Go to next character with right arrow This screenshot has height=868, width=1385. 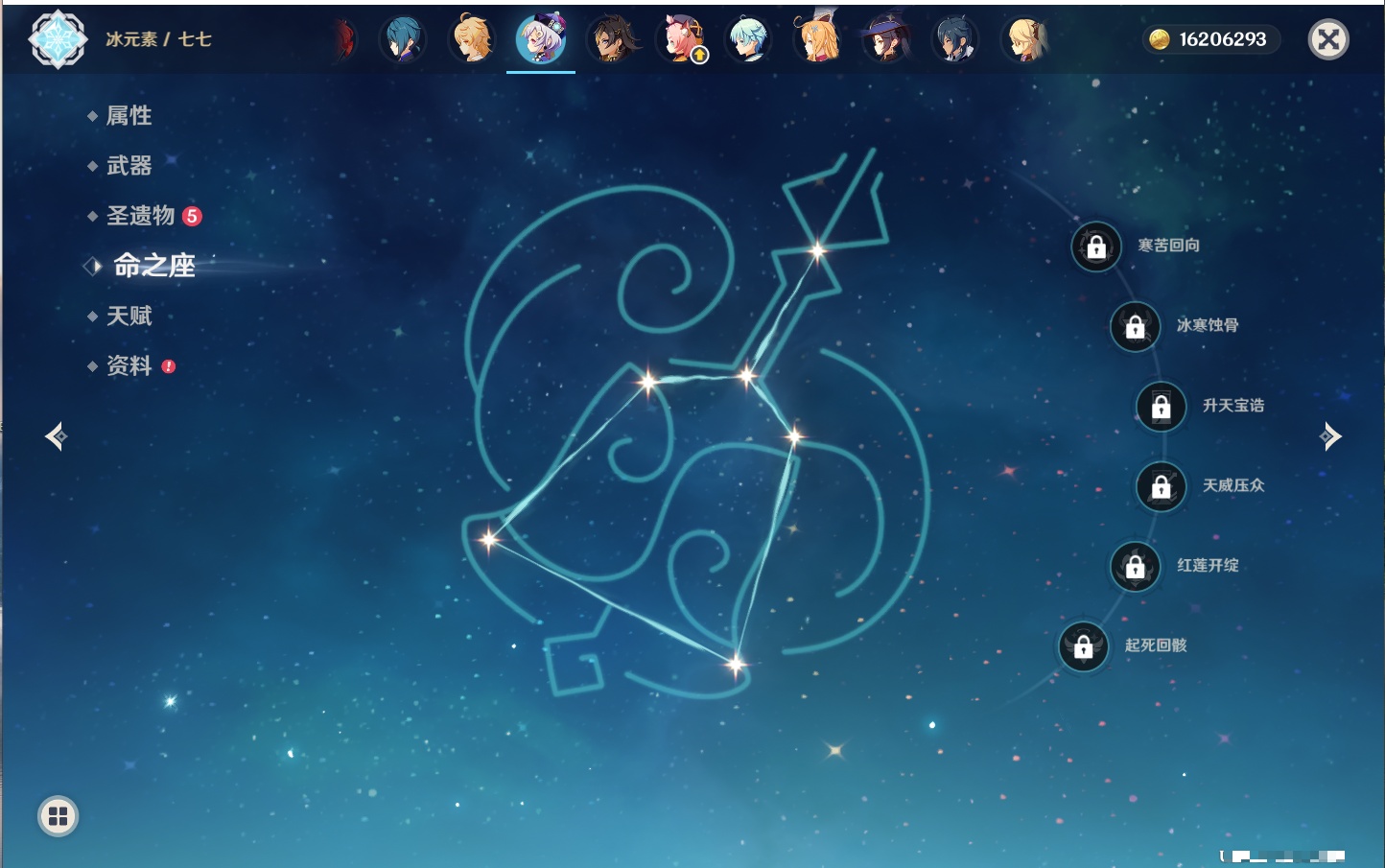coord(1330,436)
